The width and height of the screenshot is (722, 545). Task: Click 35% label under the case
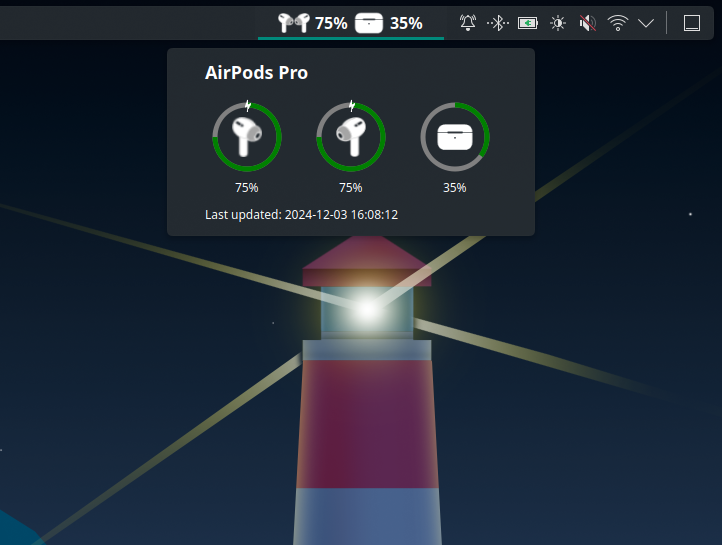point(455,188)
